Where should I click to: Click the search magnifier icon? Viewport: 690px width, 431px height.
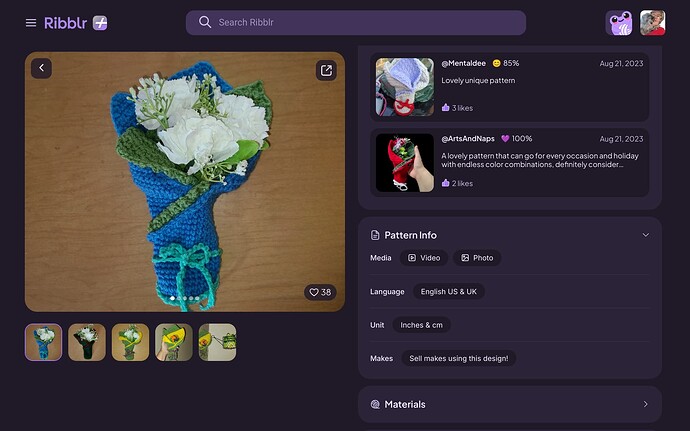205,22
